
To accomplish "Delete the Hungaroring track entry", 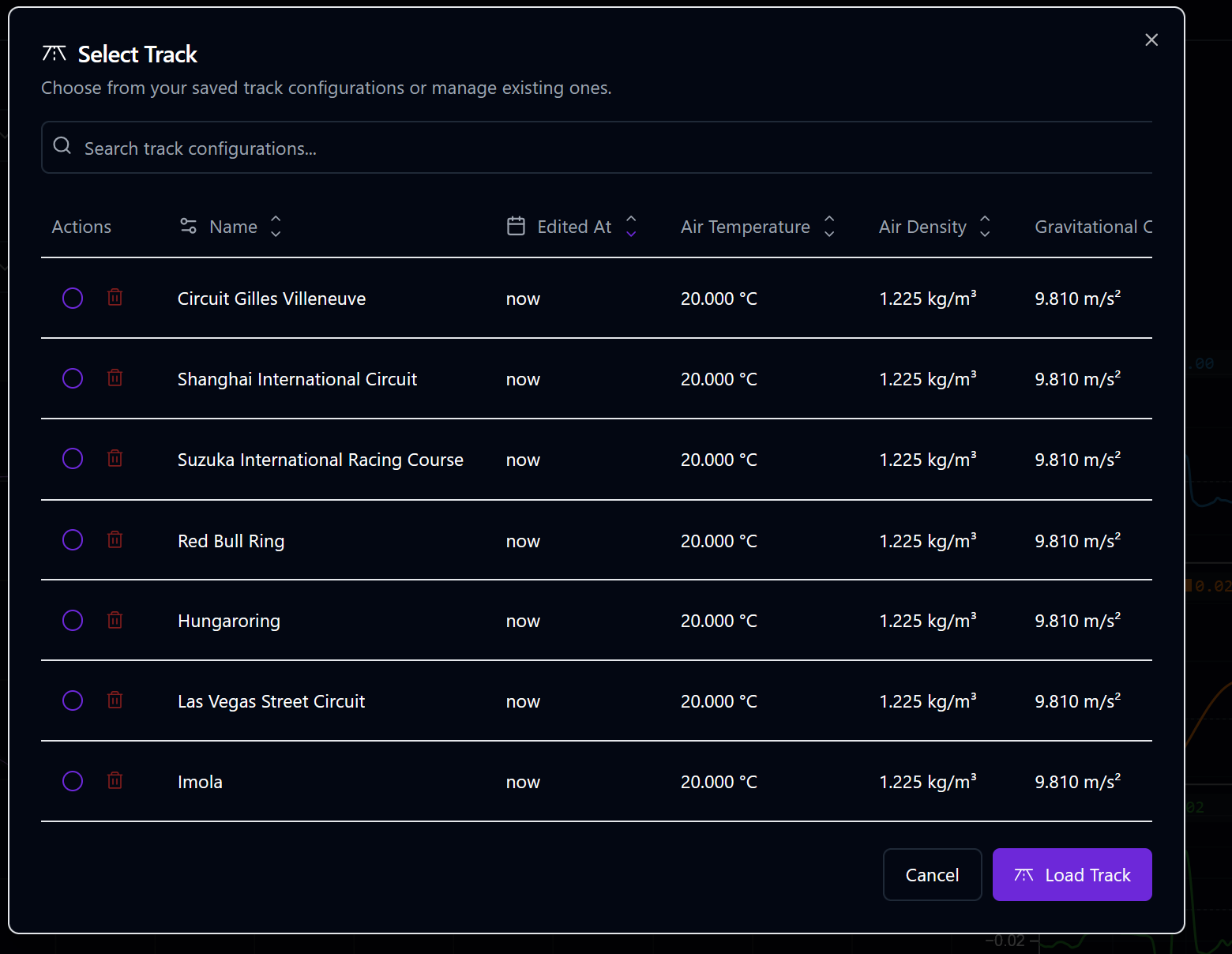I will click(x=115, y=621).
